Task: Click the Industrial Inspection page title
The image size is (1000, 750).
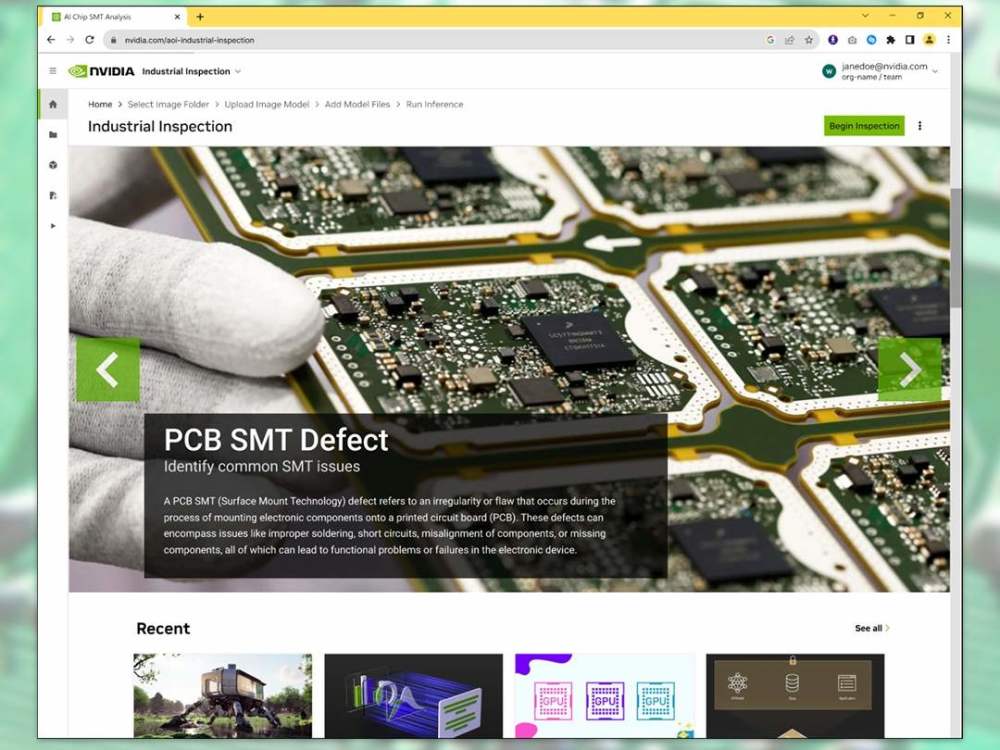Action: [x=160, y=126]
